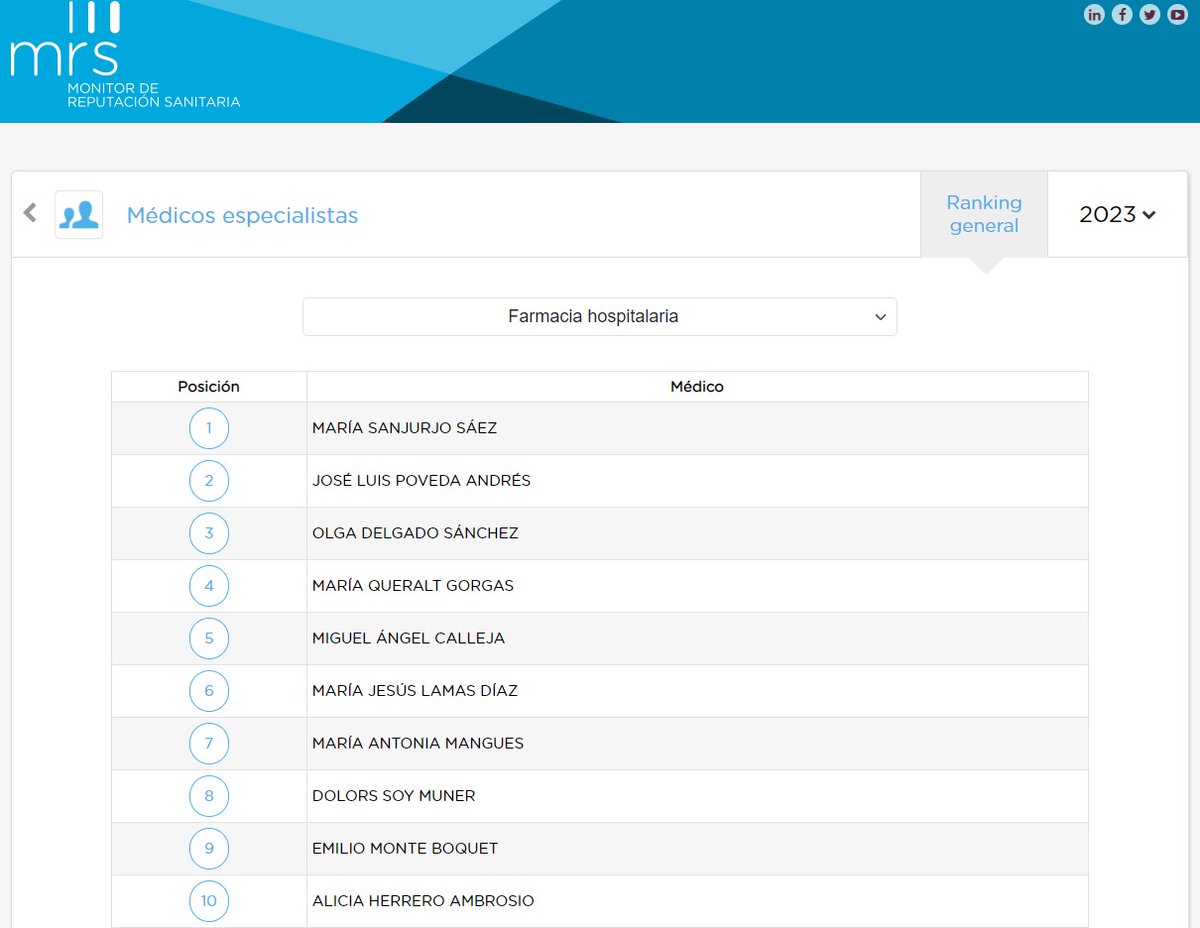Image resolution: width=1200 pixels, height=928 pixels.
Task: Select row MARÍA QUERALT GORGAS
Action: click(x=600, y=586)
